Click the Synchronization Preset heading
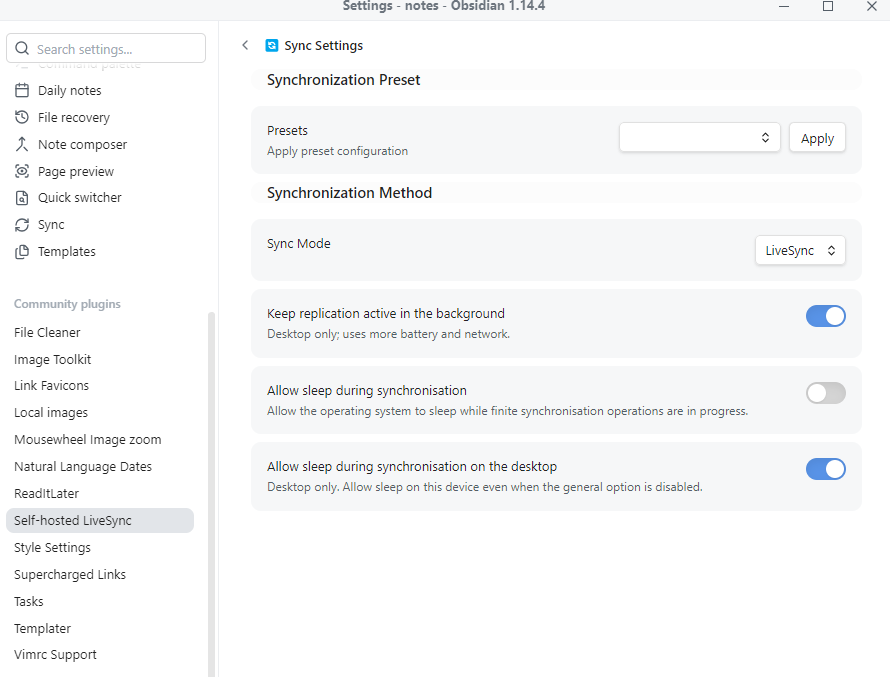Viewport: 890px width, 677px height. click(x=343, y=80)
